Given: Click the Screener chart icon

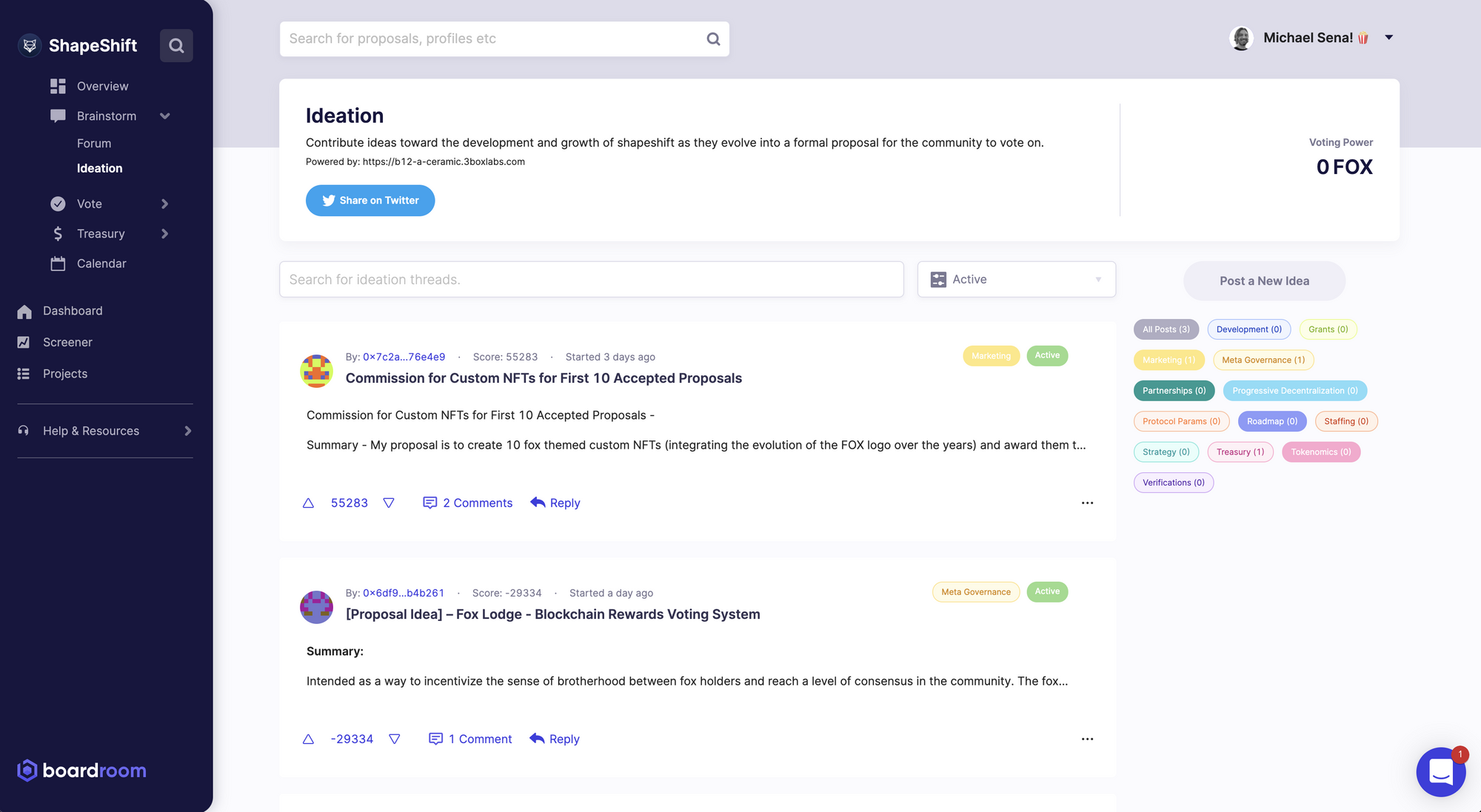Looking at the screenshot, I should coord(24,343).
